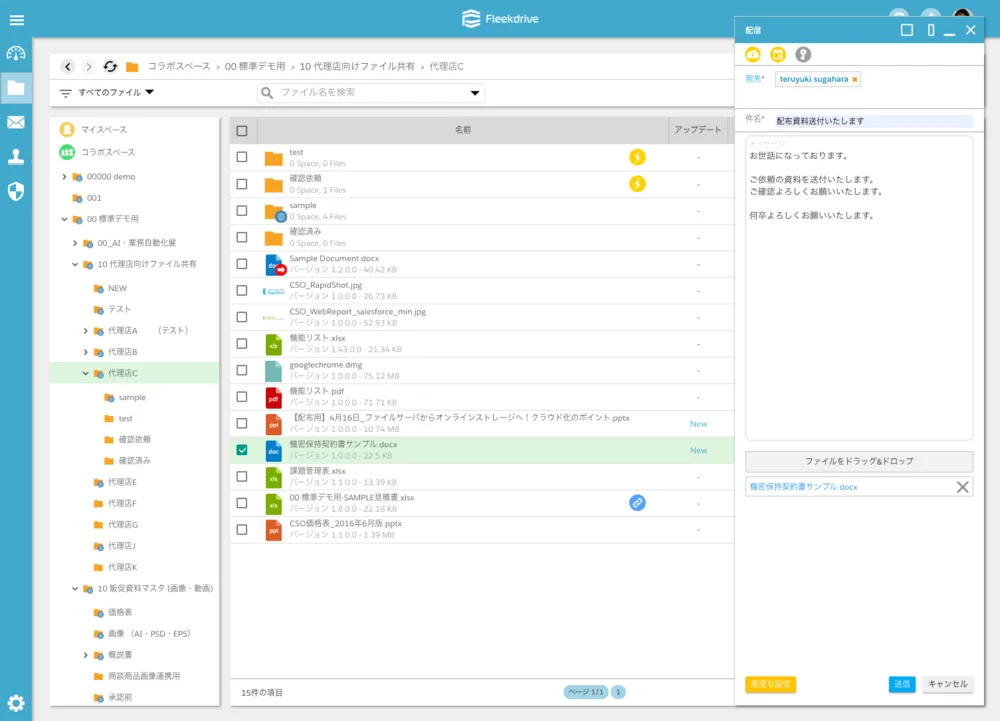Open the hamburger main menu
Viewport: 1000px width, 721px height.
(16, 20)
